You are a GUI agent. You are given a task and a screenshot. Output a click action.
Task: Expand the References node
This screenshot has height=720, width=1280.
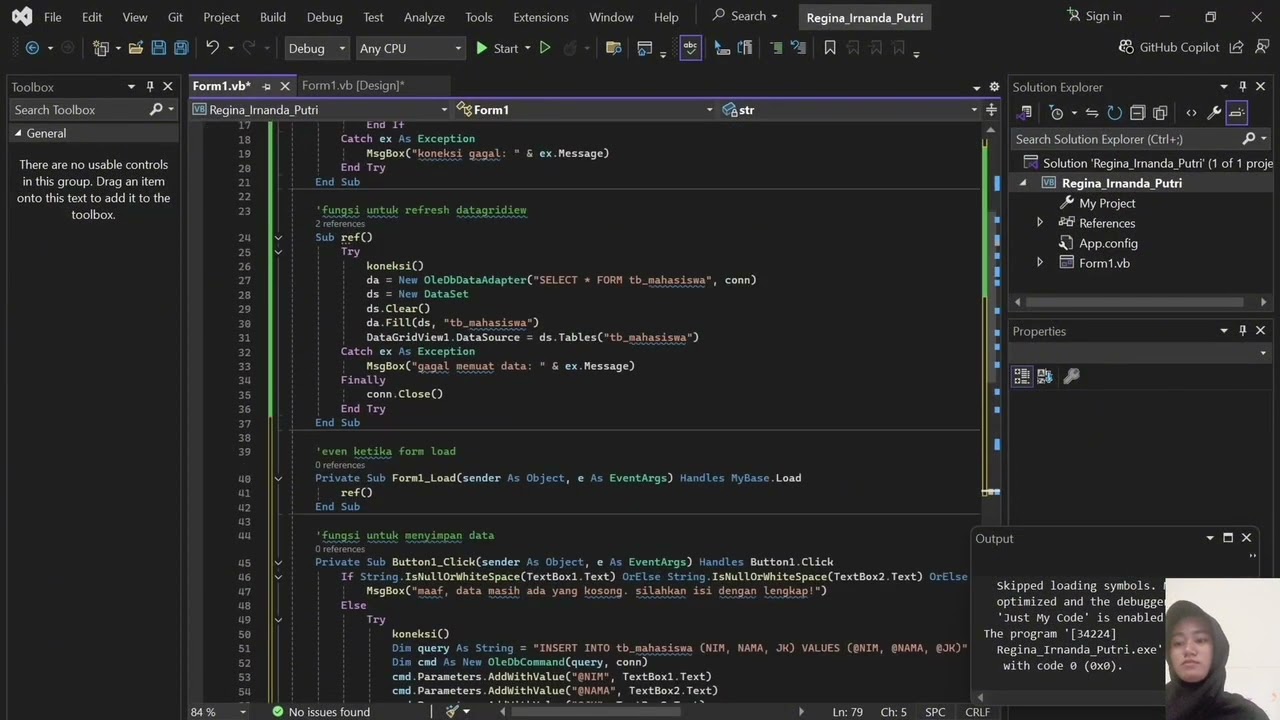click(x=1040, y=223)
